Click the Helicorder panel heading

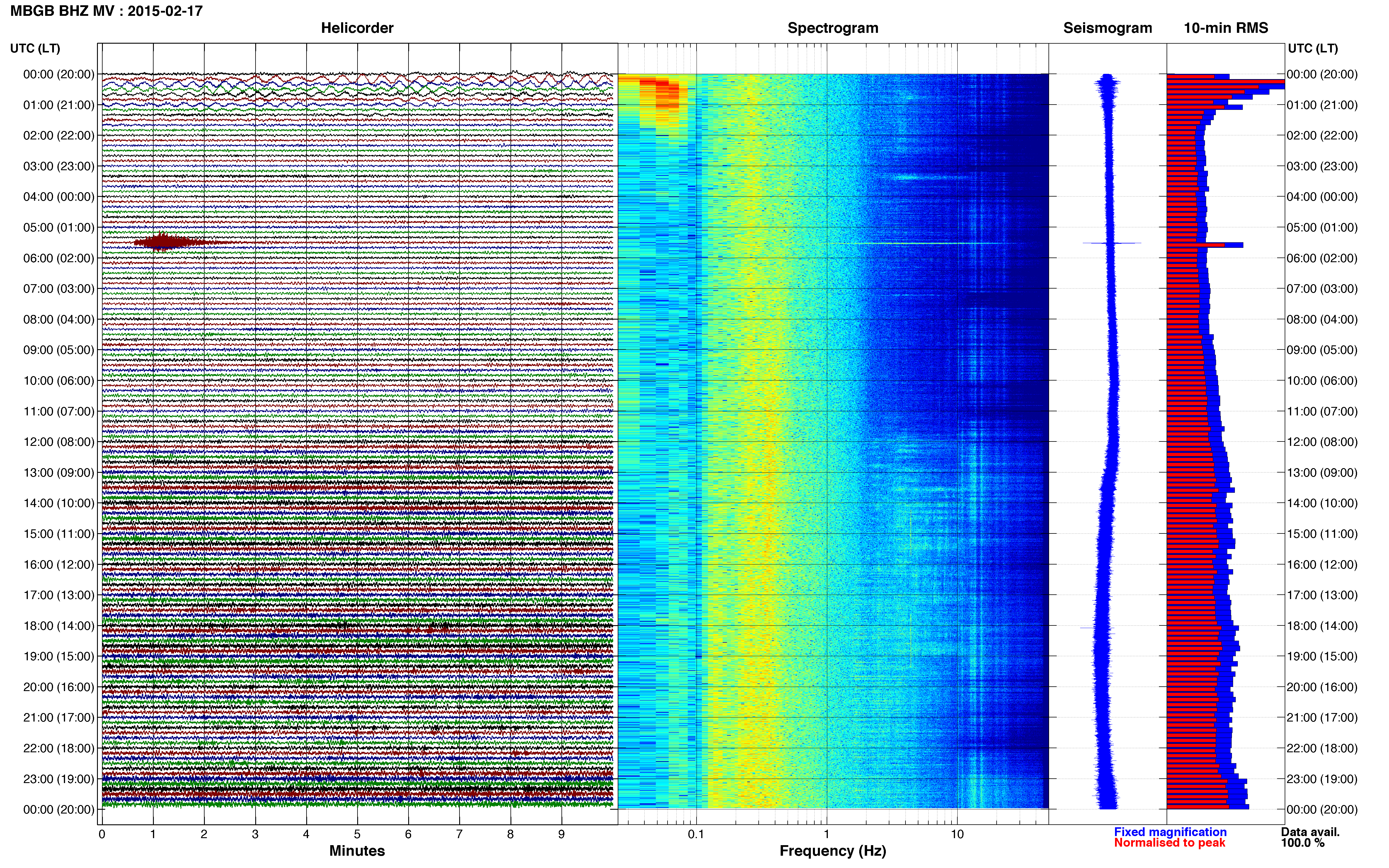pyautogui.click(x=357, y=28)
